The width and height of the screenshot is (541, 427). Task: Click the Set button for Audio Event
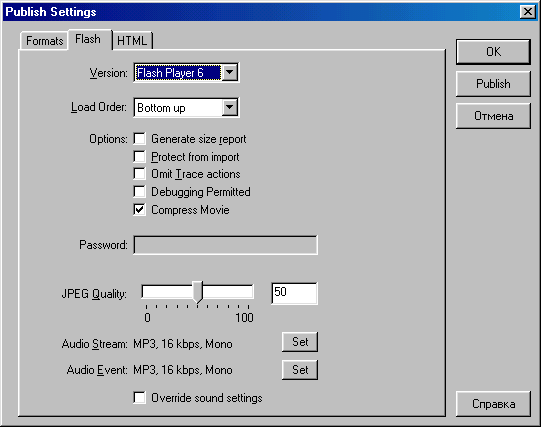(x=300, y=370)
